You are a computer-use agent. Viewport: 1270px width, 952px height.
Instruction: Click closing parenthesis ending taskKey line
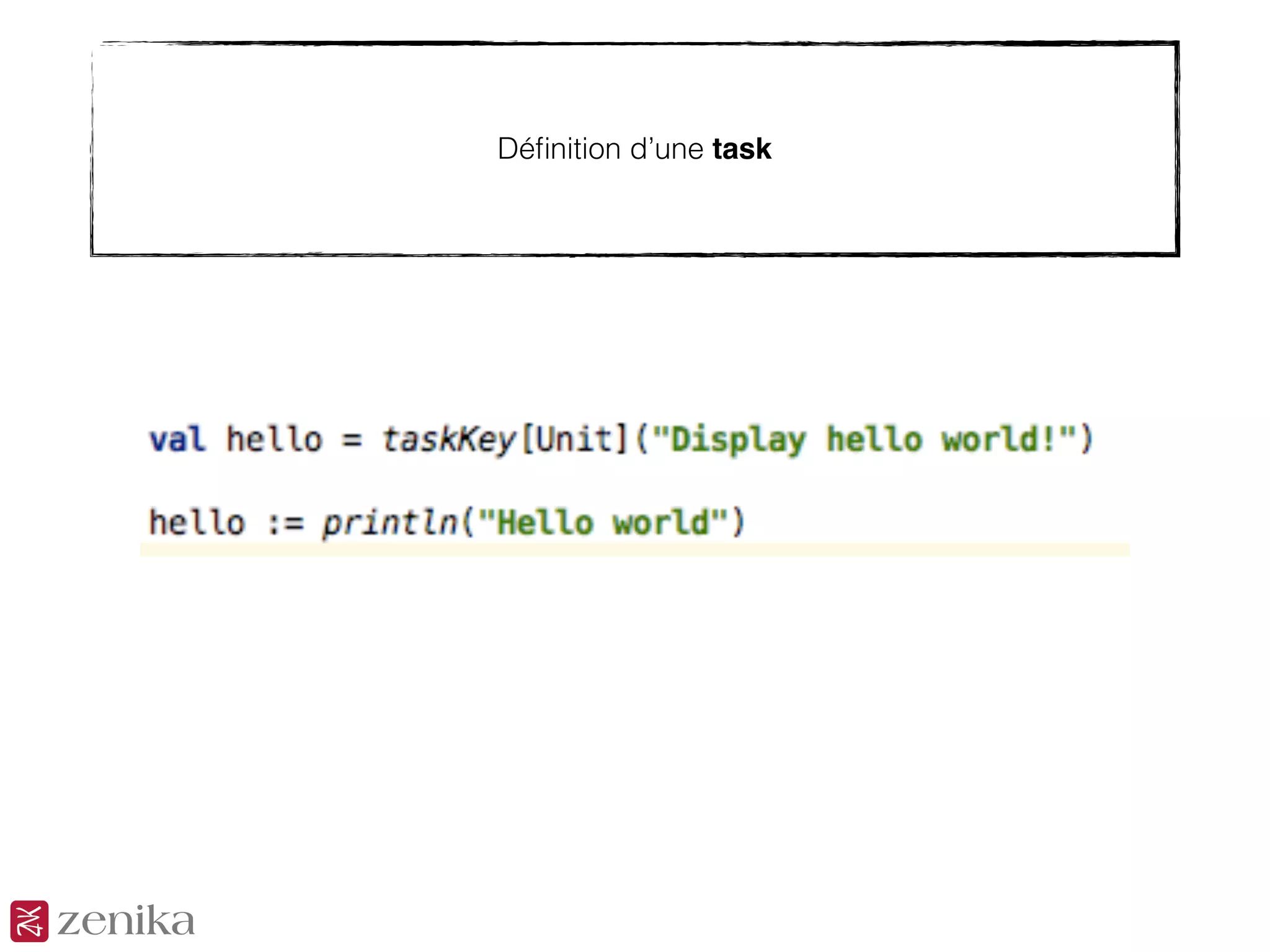[x=1086, y=439]
